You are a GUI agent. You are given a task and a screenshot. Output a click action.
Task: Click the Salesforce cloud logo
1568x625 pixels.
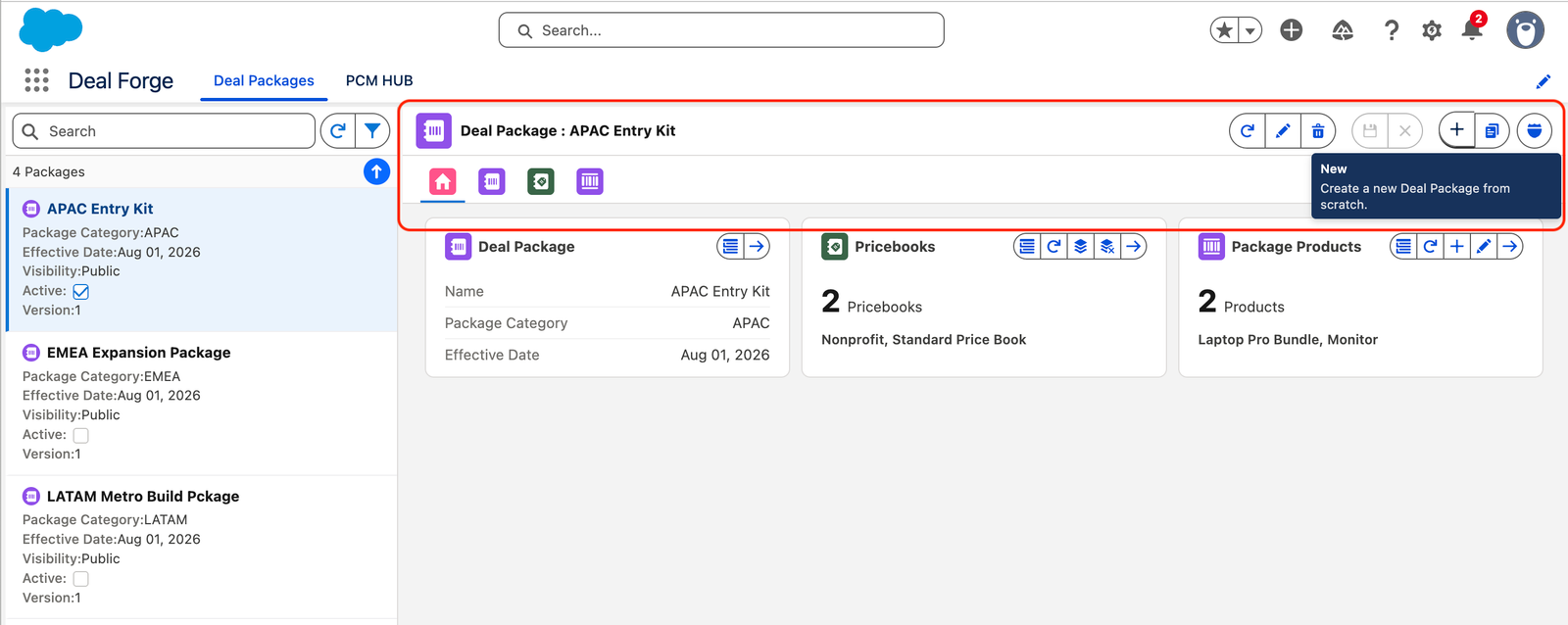pyautogui.click(x=51, y=29)
